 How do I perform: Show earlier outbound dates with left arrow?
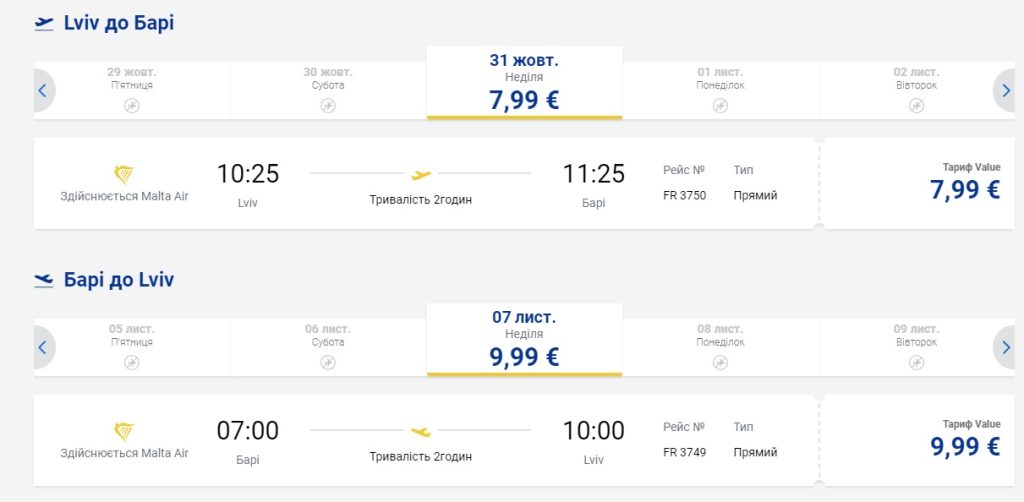click(x=43, y=91)
